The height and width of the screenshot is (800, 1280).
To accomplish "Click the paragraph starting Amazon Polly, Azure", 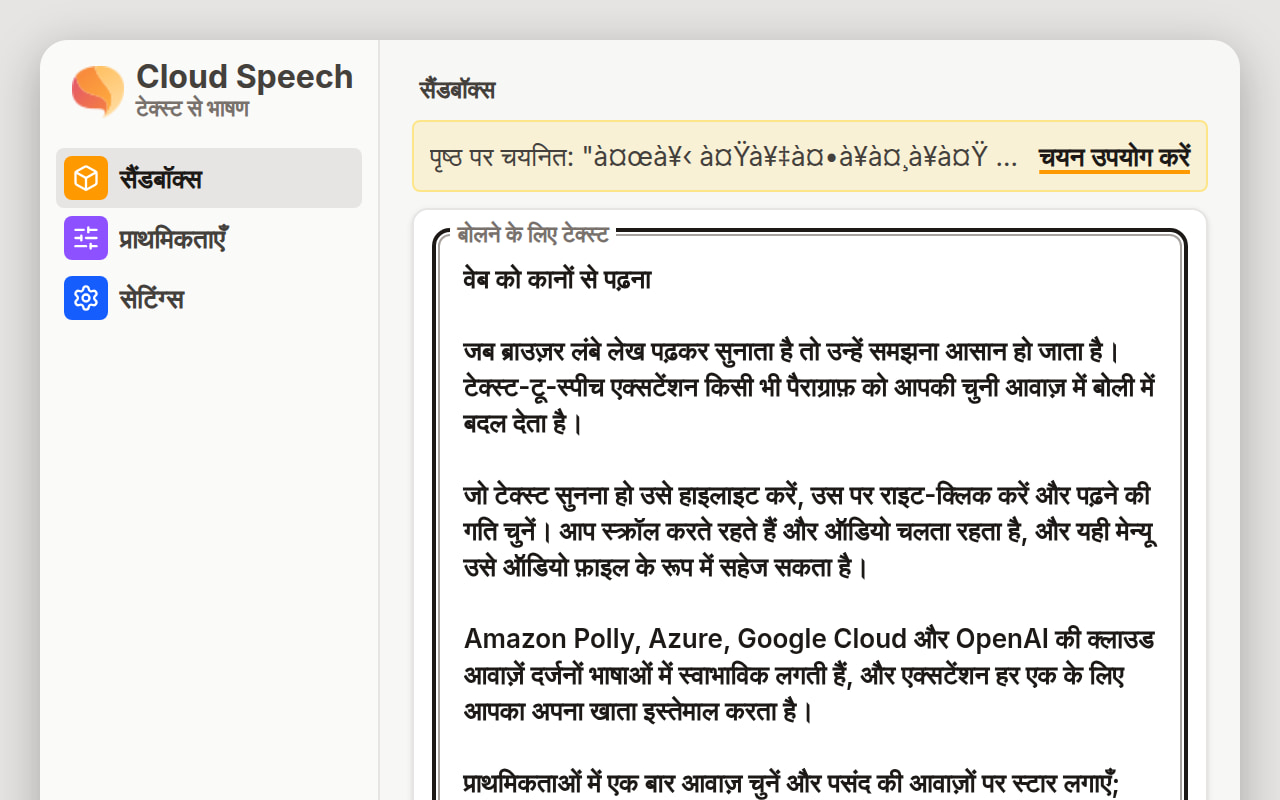I will click(810, 675).
